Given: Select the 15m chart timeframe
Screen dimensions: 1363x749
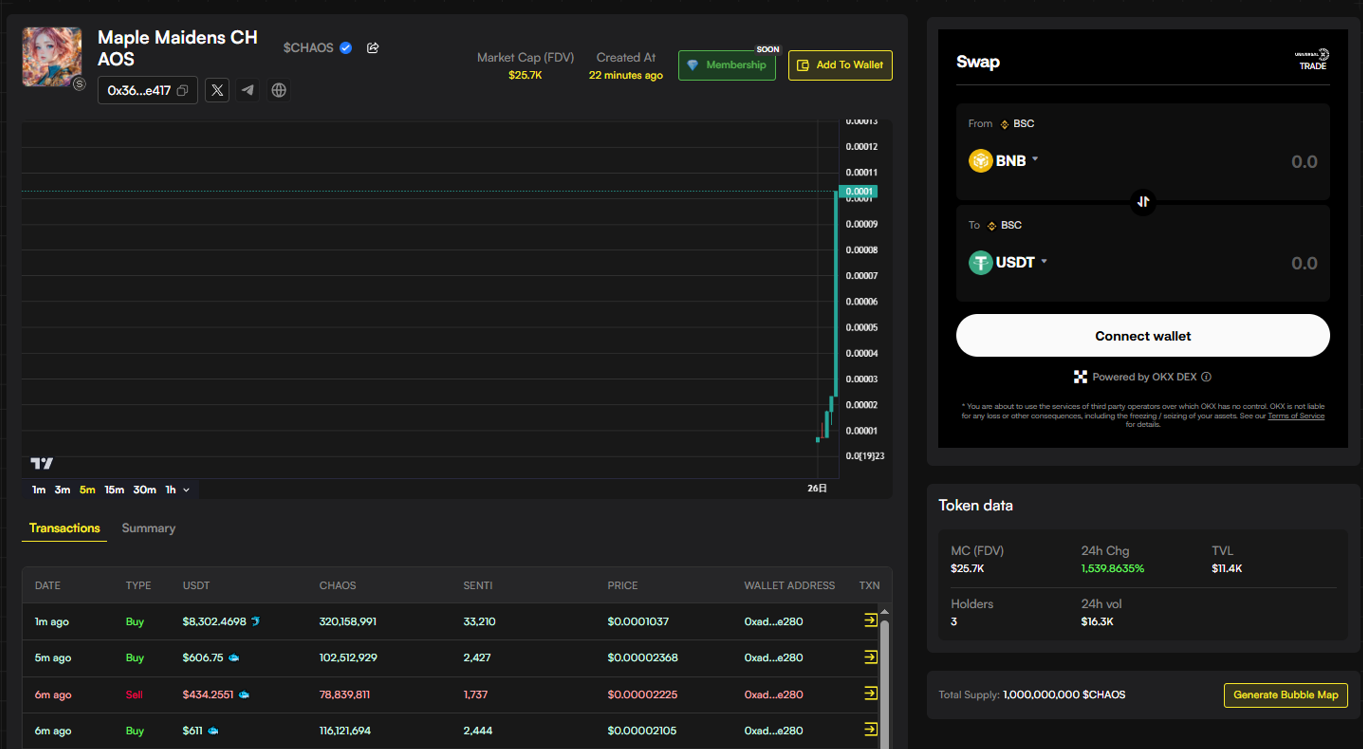Looking at the screenshot, I should pos(114,490).
